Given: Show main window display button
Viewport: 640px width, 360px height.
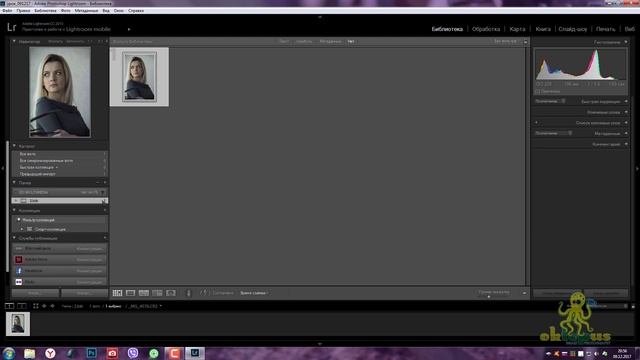Looking at the screenshot, I should (x=9, y=306).
